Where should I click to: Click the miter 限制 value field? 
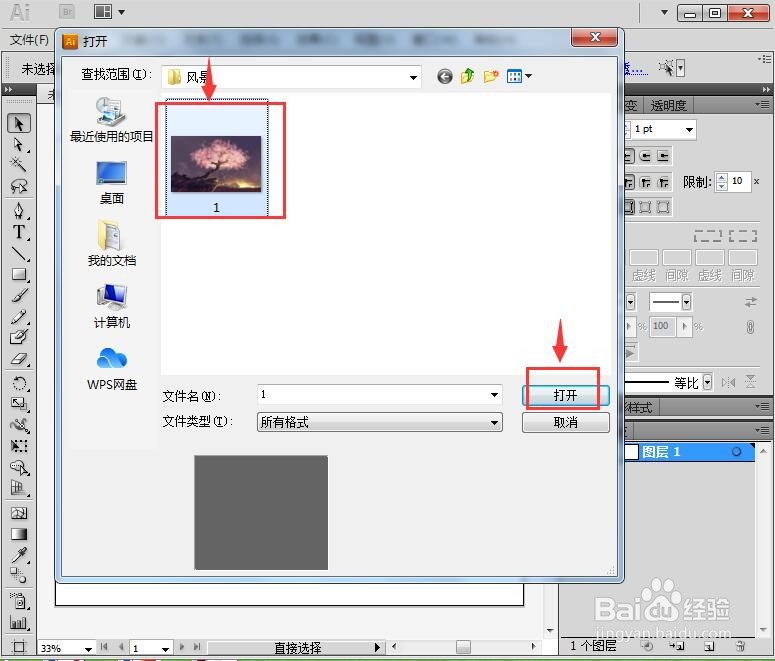pyautogui.click(x=739, y=181)
